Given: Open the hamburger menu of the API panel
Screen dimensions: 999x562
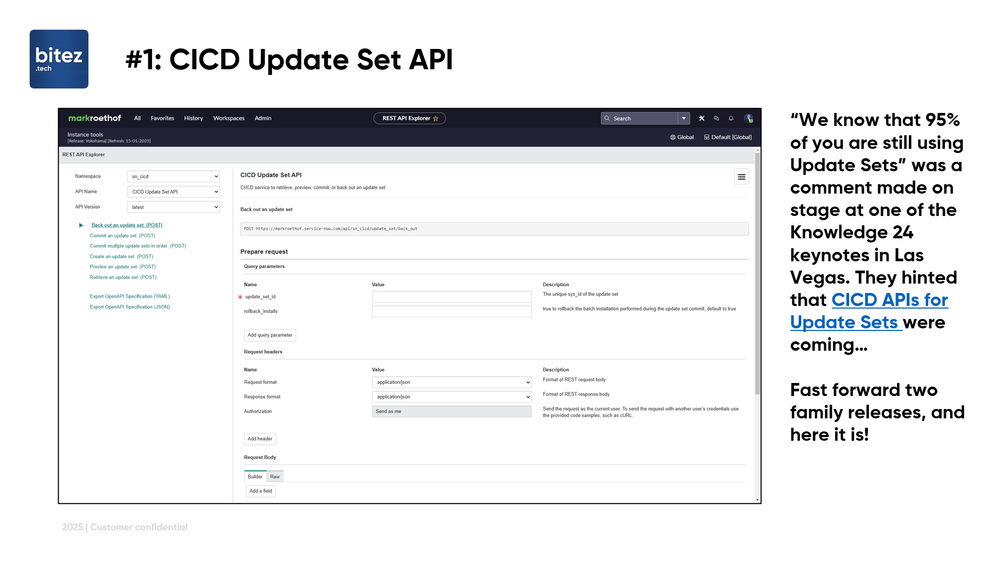Looking at the screenshot, I should tap(741, 177).
